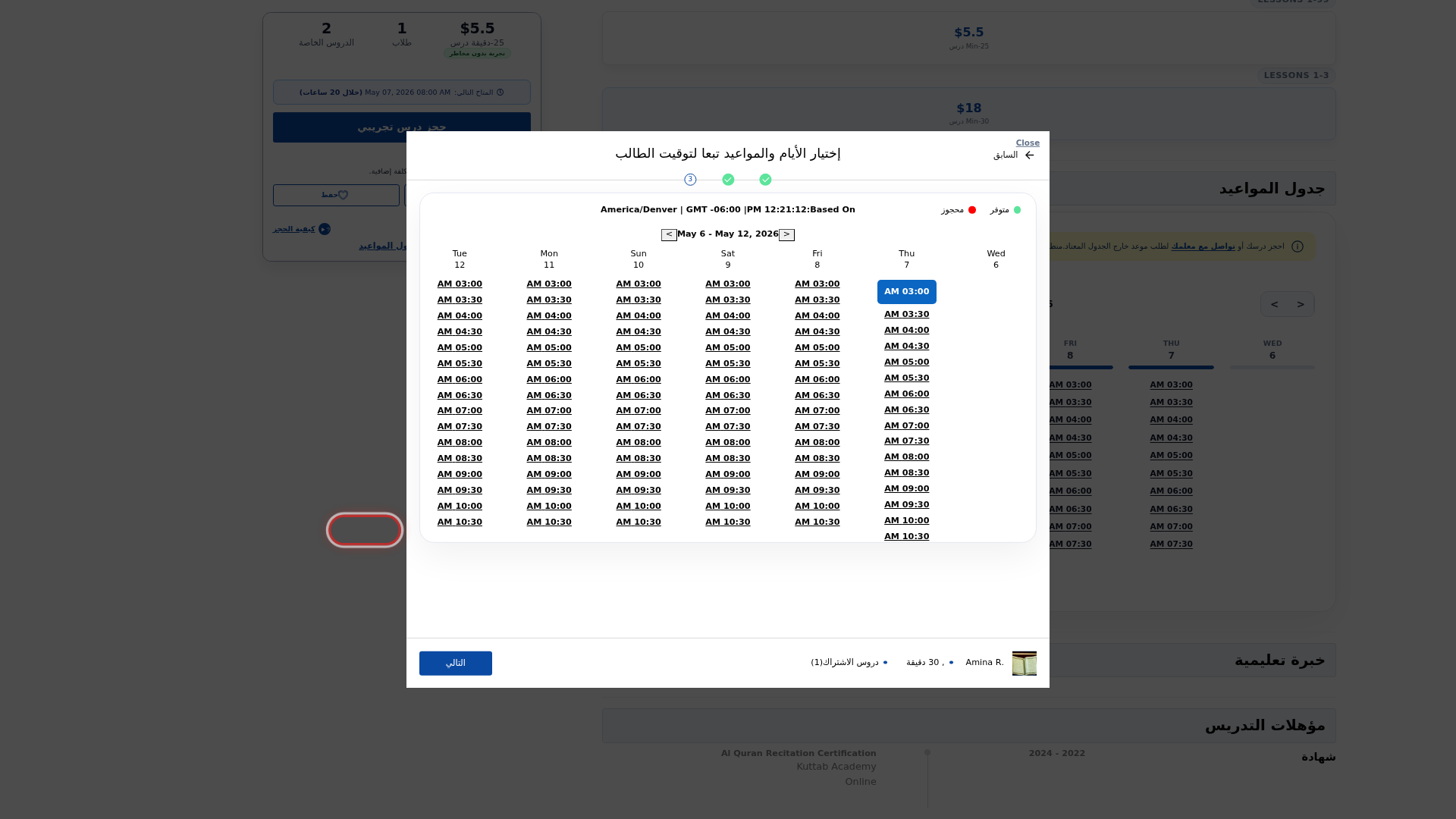The height and width of the screenshot is (819, 1456).
Task: Choose Thu 7 at 06:00 AM in dialog
Action: tap(907, 394)
